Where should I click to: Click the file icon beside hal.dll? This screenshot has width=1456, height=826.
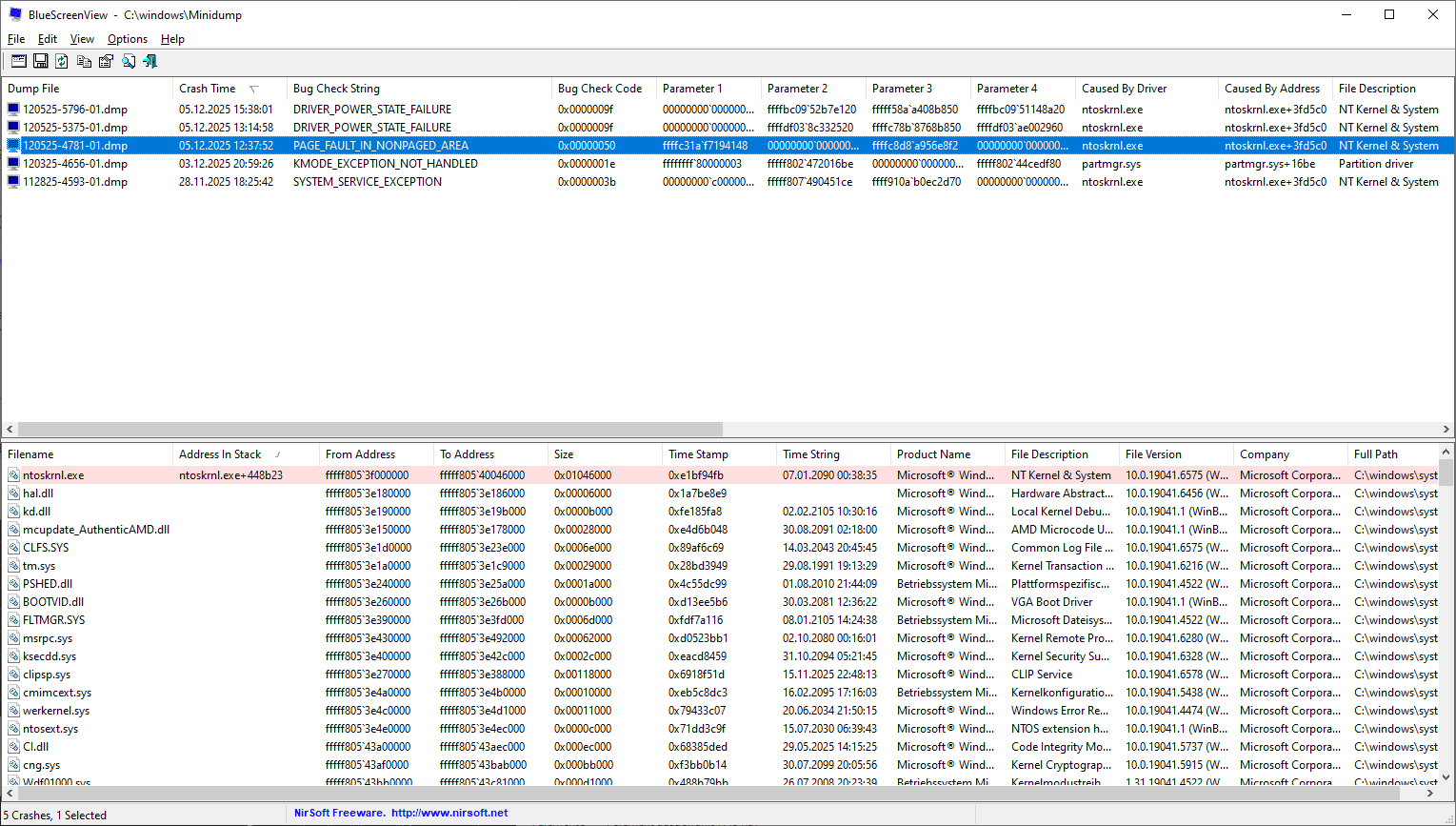point(14,494)
